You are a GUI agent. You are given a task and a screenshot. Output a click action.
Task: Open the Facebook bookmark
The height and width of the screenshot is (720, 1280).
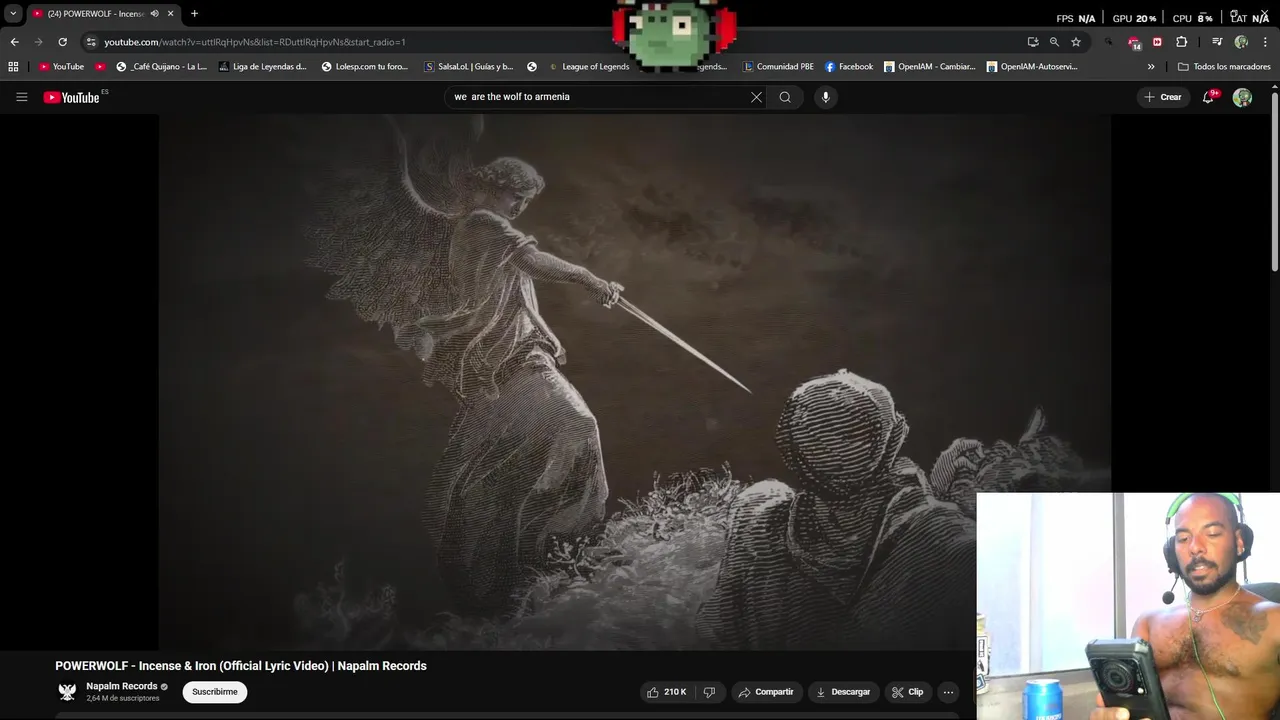(849, 67)
